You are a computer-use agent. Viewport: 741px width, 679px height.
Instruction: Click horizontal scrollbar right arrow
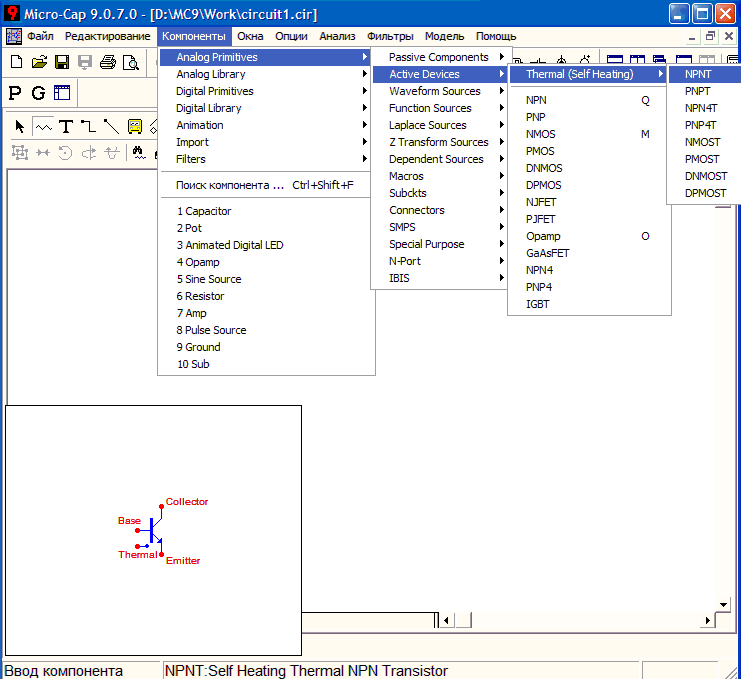coord(707,620)
